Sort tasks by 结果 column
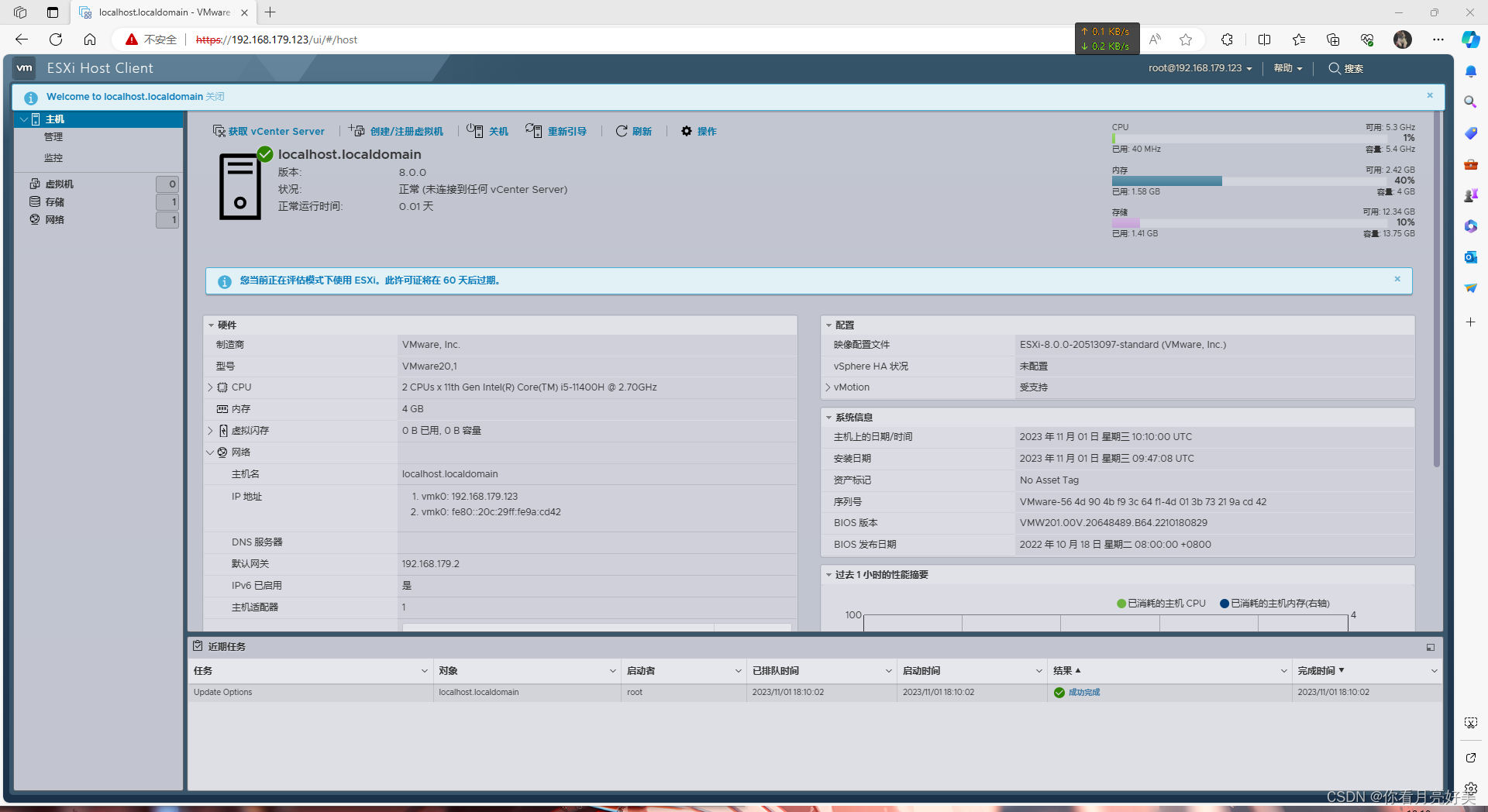 (x=1063, y=671)
